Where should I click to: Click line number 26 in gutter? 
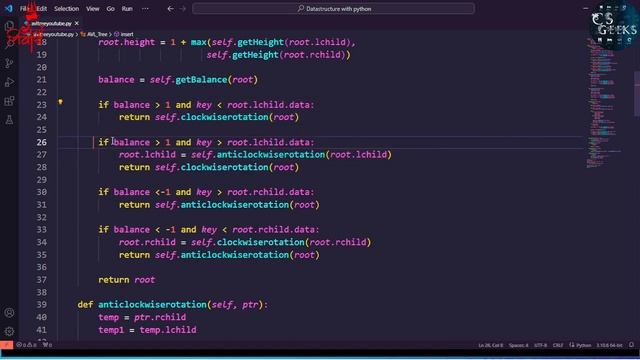[x=42, y=142]
